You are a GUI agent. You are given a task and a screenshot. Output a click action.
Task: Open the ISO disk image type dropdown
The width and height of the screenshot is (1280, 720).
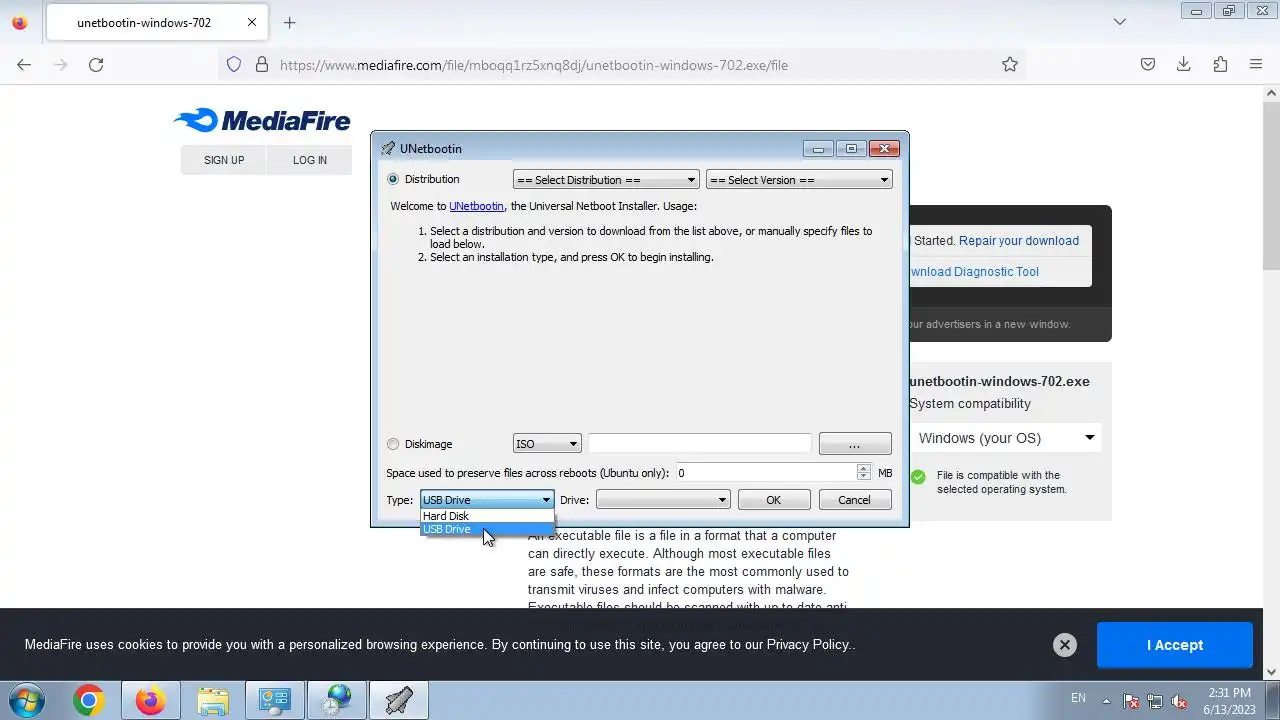click(x=547, y=444)
